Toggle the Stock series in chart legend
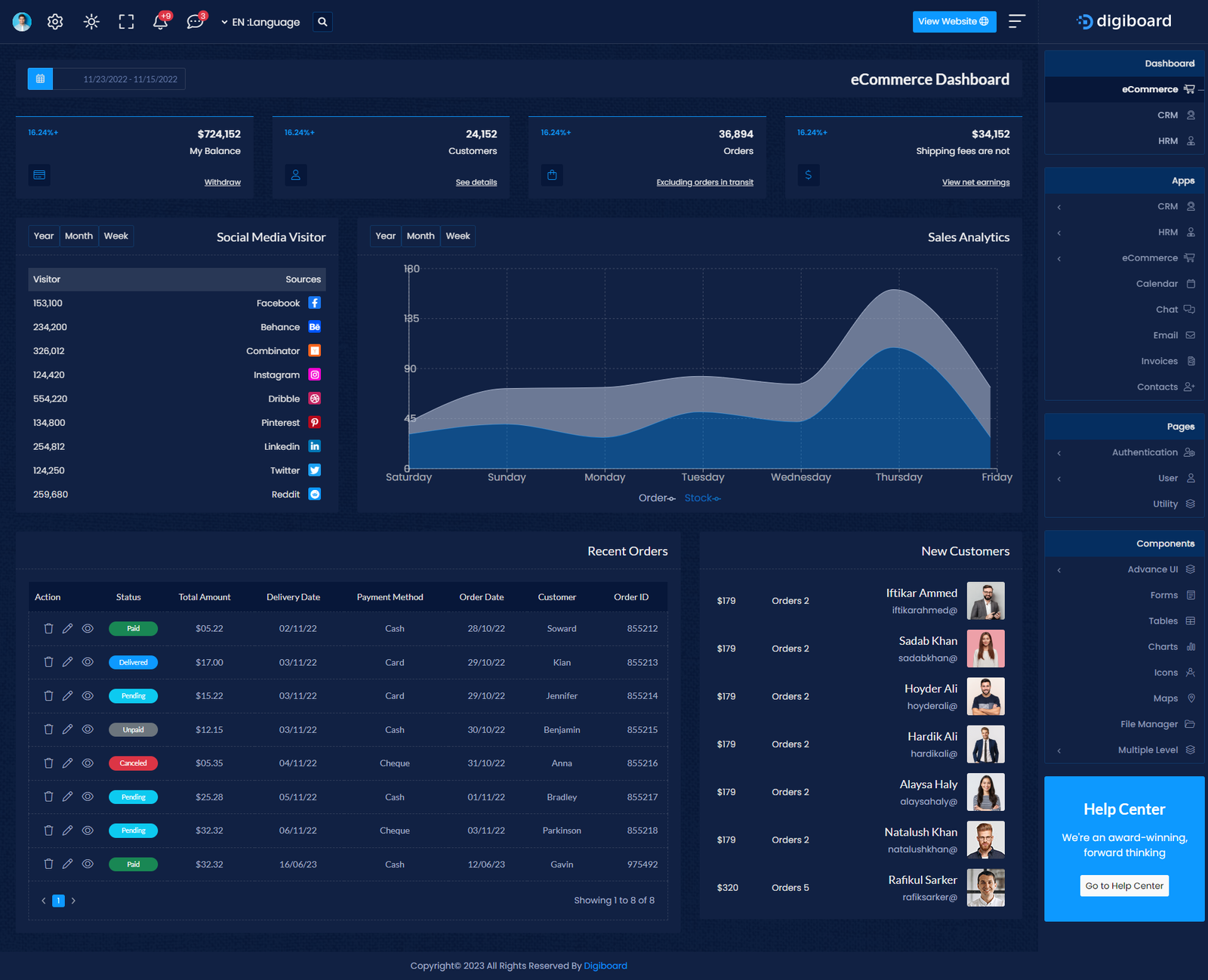The height and width of the screenshot is (980, 1208). 702,498
